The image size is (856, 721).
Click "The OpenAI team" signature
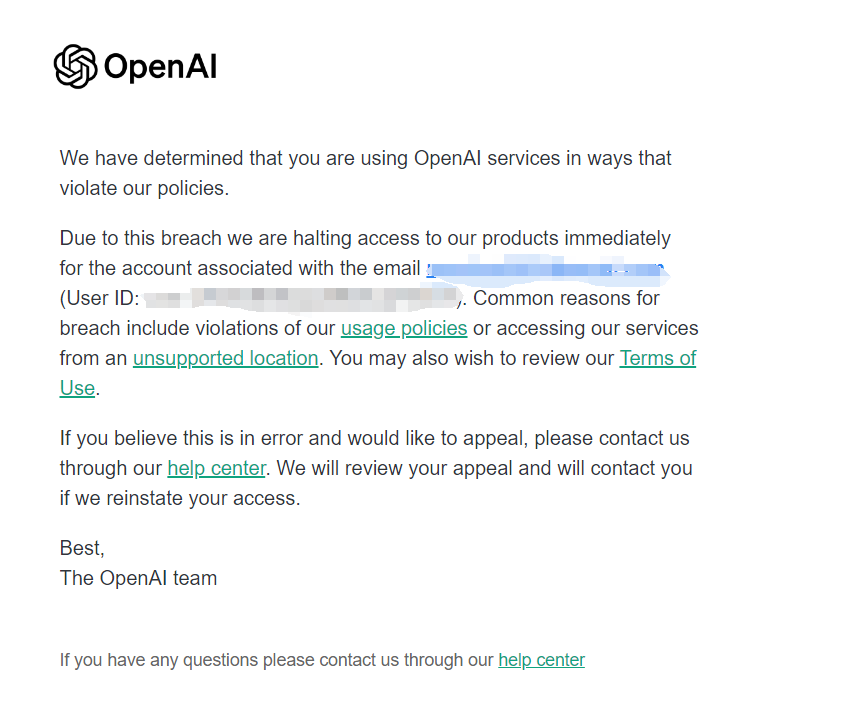coord(138,578)
